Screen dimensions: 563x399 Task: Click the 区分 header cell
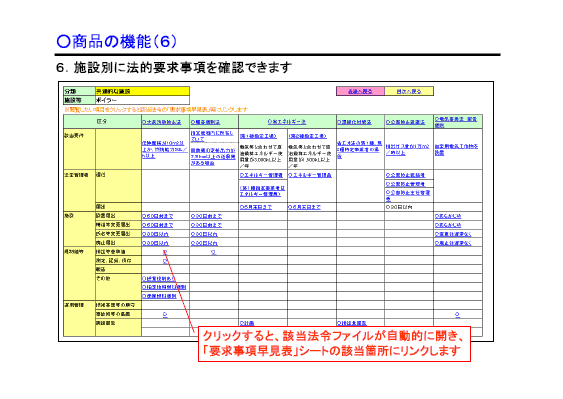click(x=102, y=122)
